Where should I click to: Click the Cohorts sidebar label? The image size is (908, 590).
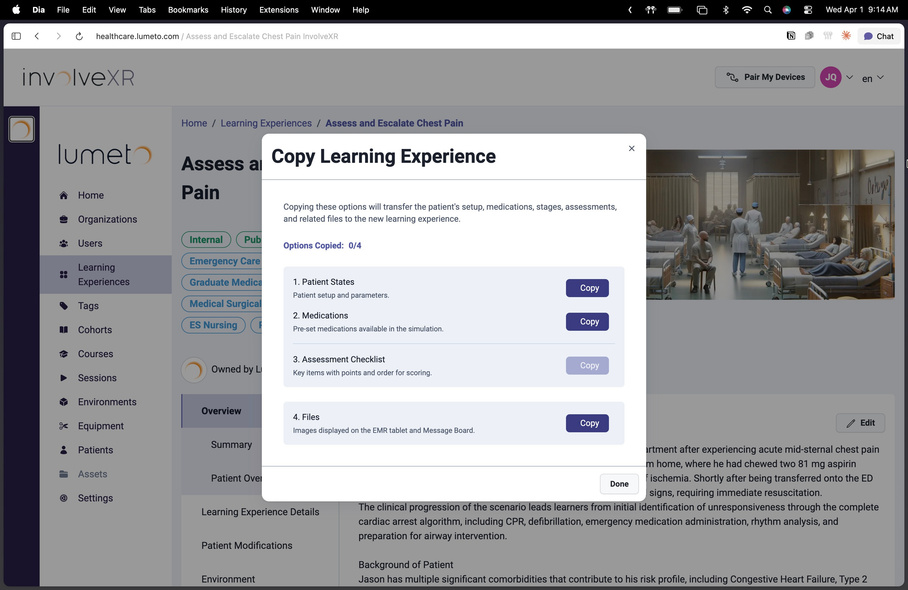click(95, 329)
